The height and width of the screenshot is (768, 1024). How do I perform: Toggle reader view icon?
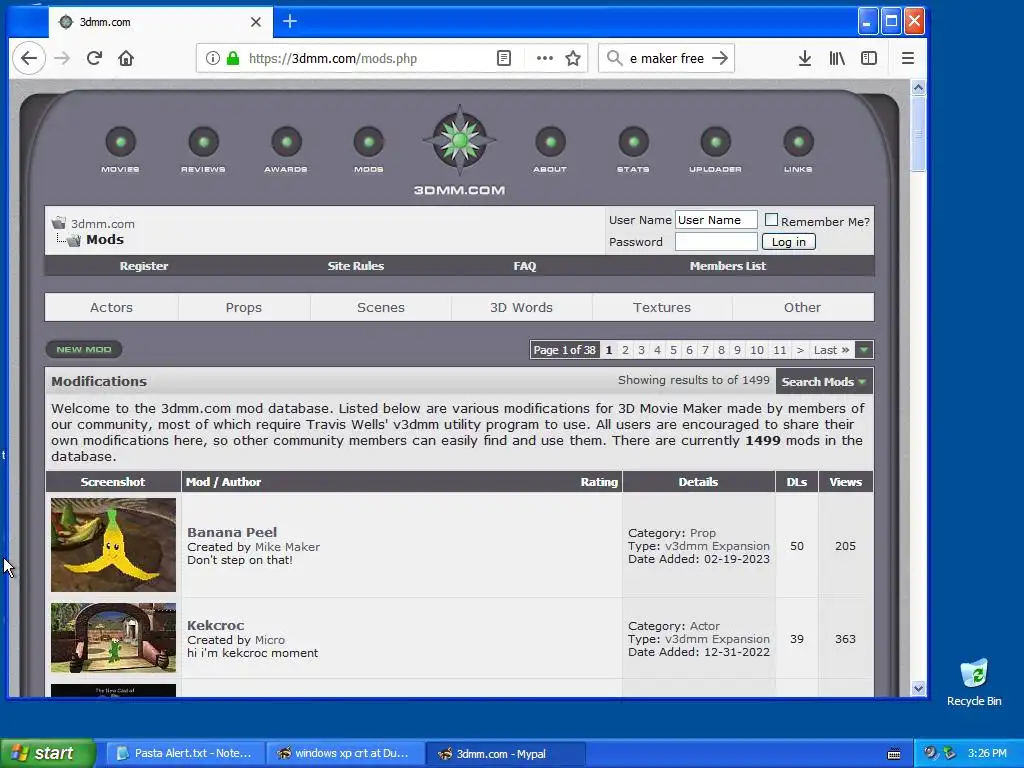pyautogui.click(x=504, y=58)
